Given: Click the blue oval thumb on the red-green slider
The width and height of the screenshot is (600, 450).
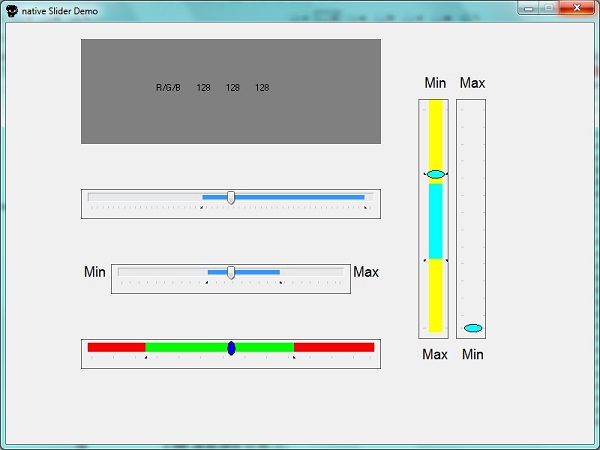Looking at the screenshot, I should [231, 348].
